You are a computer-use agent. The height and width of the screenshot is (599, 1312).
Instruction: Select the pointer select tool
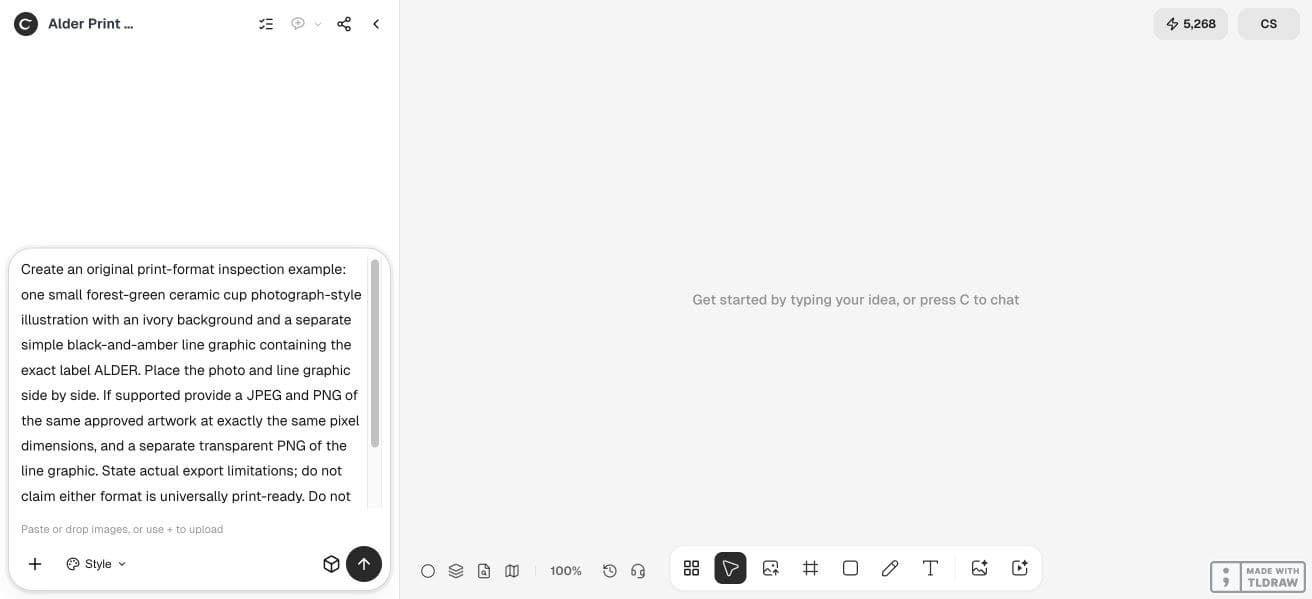pos(731,568)
